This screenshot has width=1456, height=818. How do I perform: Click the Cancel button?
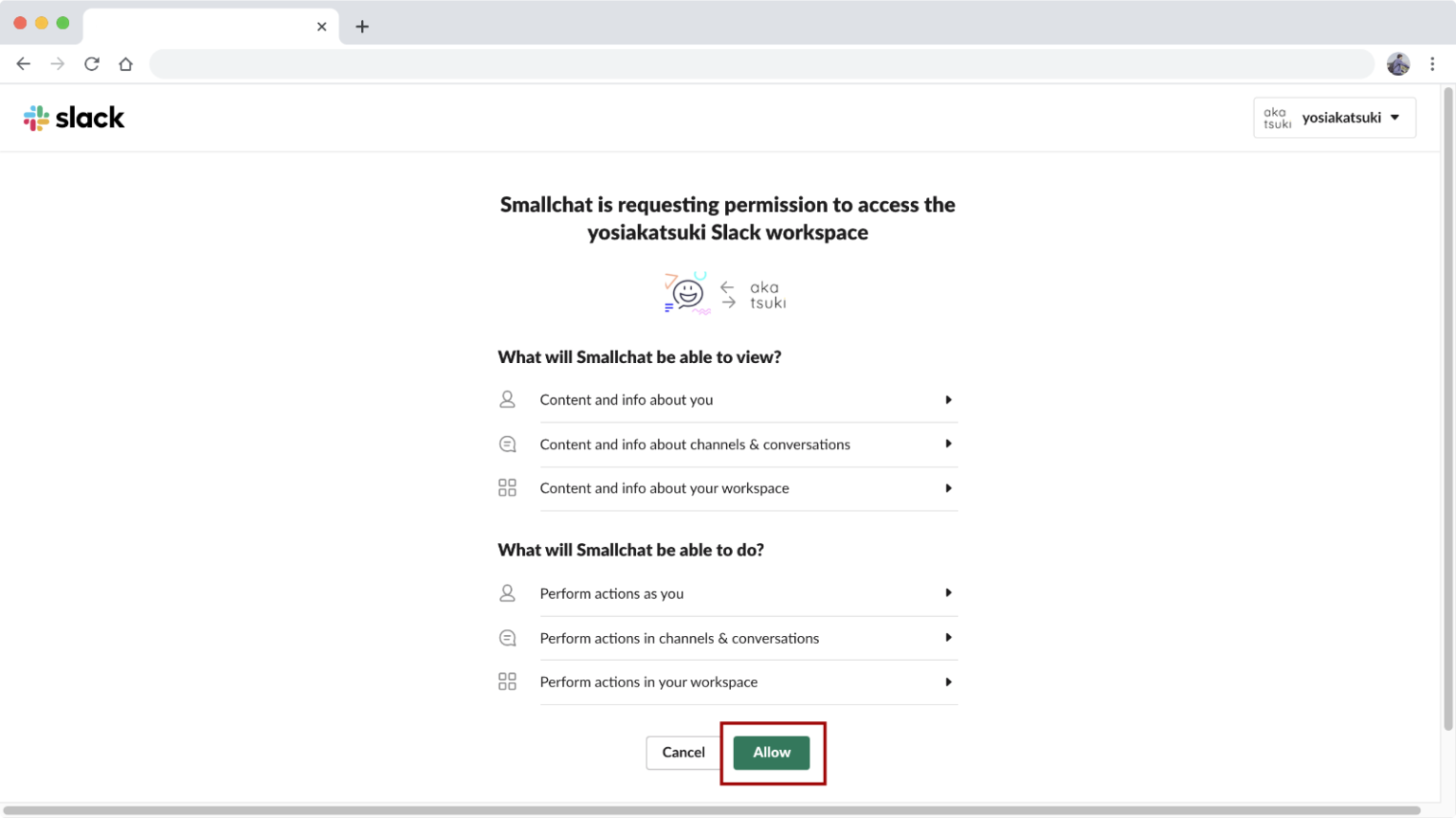pyautogui.click(x=682, y=752)
